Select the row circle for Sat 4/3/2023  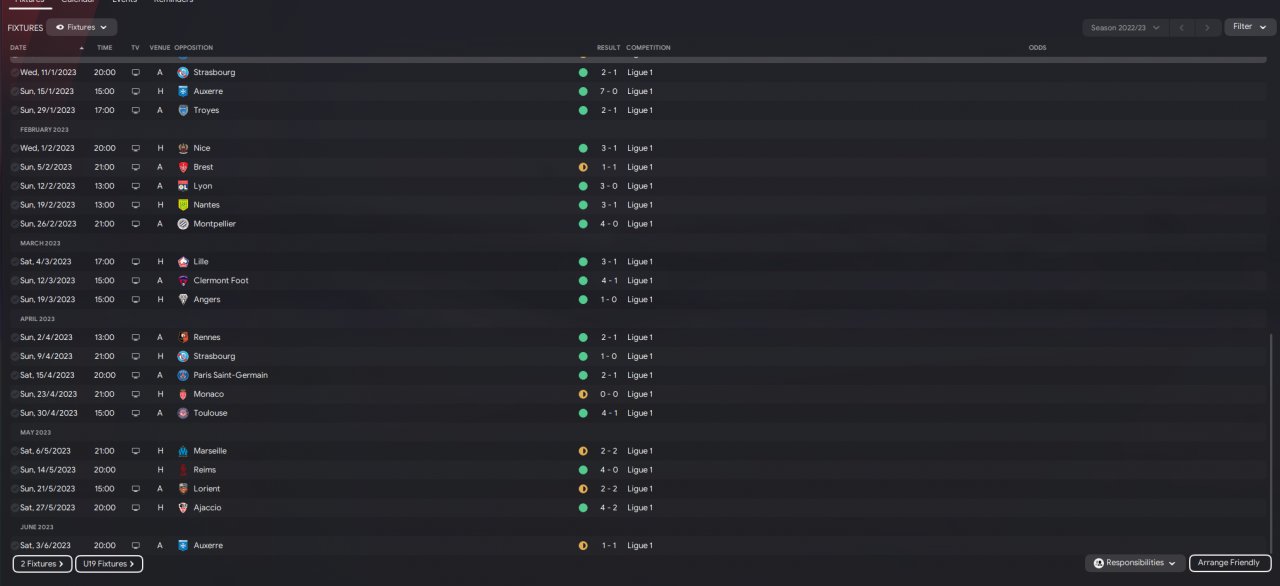coord(14,262)
